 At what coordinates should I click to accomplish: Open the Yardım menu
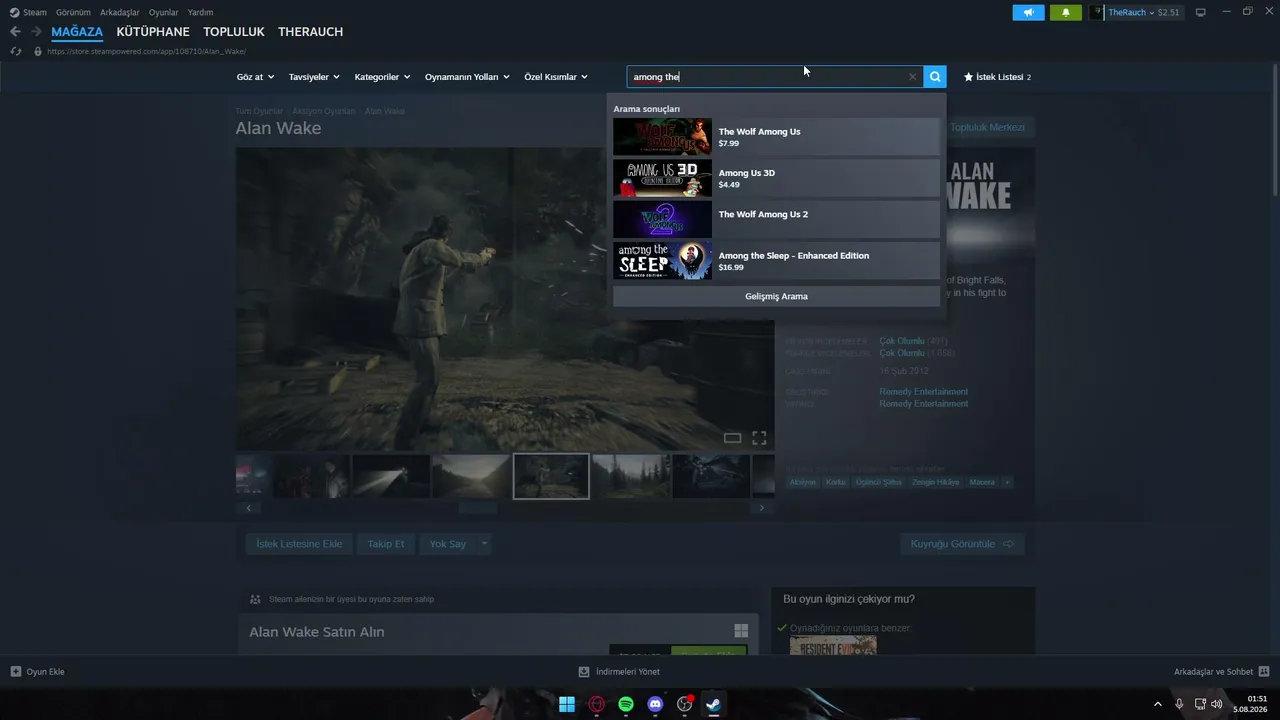[x=200, y=12]
